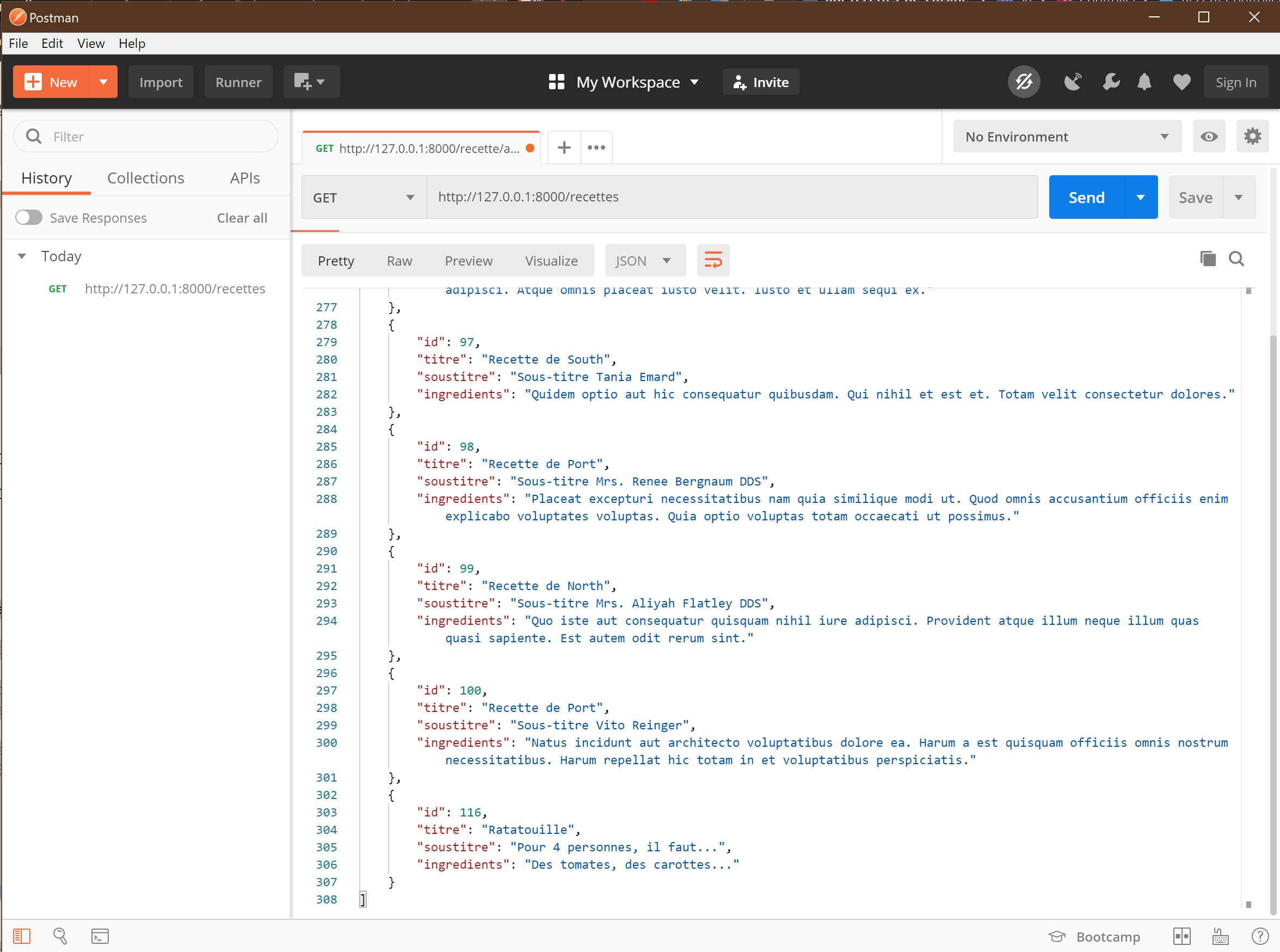This screenshot has height=952, width=1280.
Task: Click the request URL input field
Action: tap(731, 197)
